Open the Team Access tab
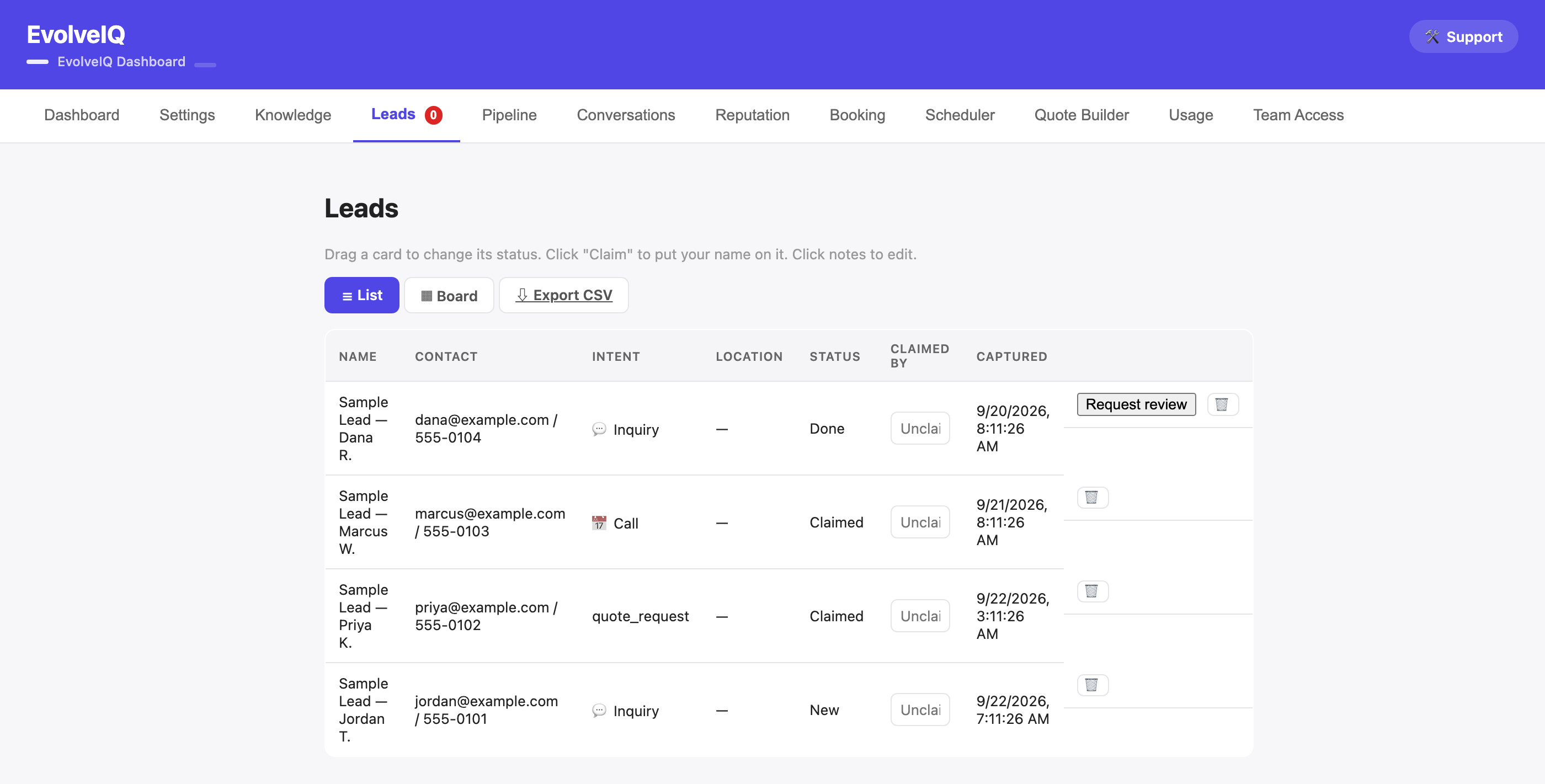 tap(1298, 115)
